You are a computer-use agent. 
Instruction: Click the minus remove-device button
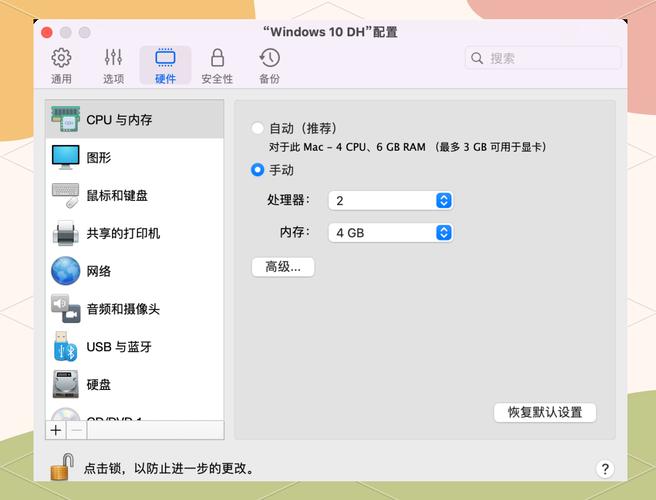(77, 430)
